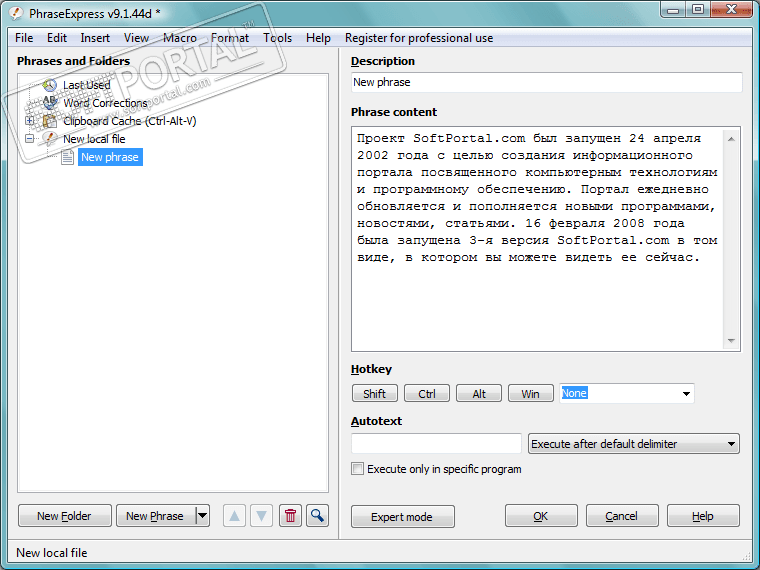Enable Execute only in specific program
This screenshot has width=760, height=570.
pos(357,469)
